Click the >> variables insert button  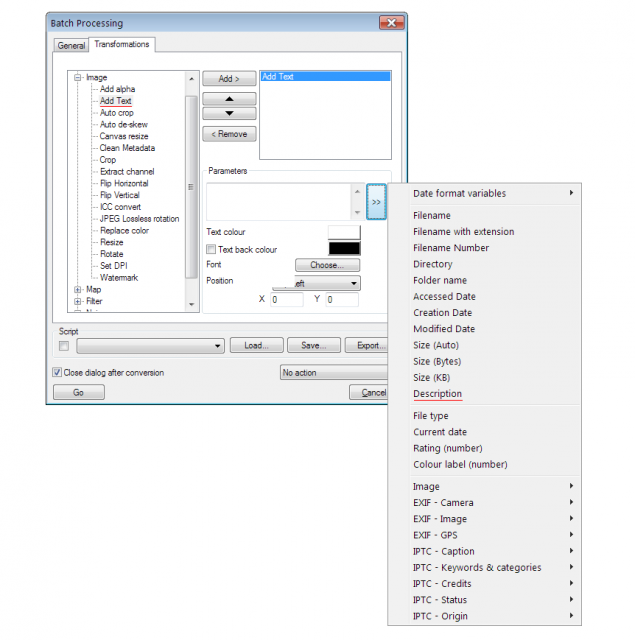click(376, 202)
